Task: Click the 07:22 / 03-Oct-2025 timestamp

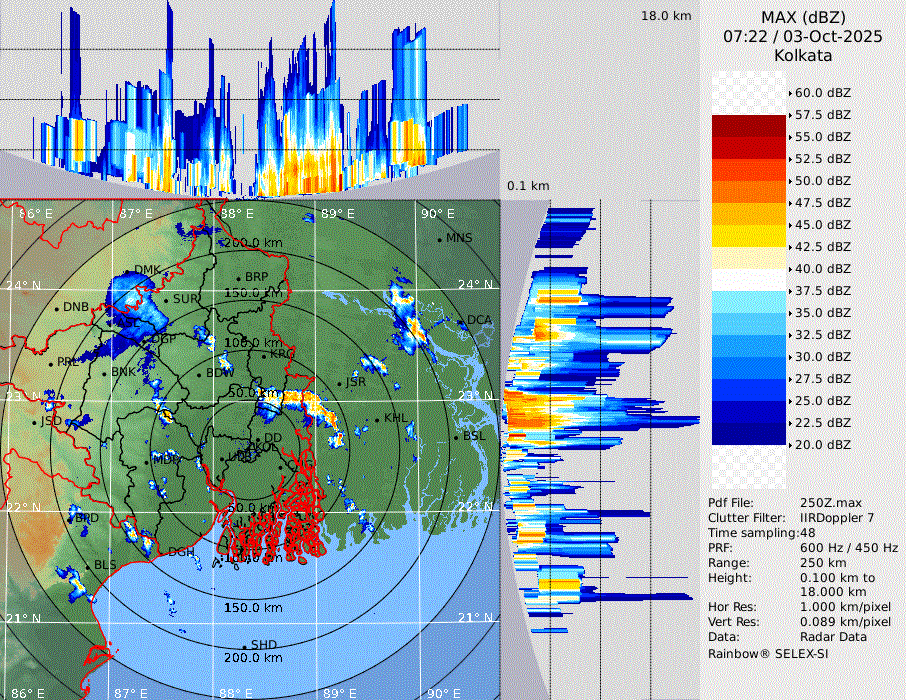Action: pyautogui.click(x=803, y=36)
